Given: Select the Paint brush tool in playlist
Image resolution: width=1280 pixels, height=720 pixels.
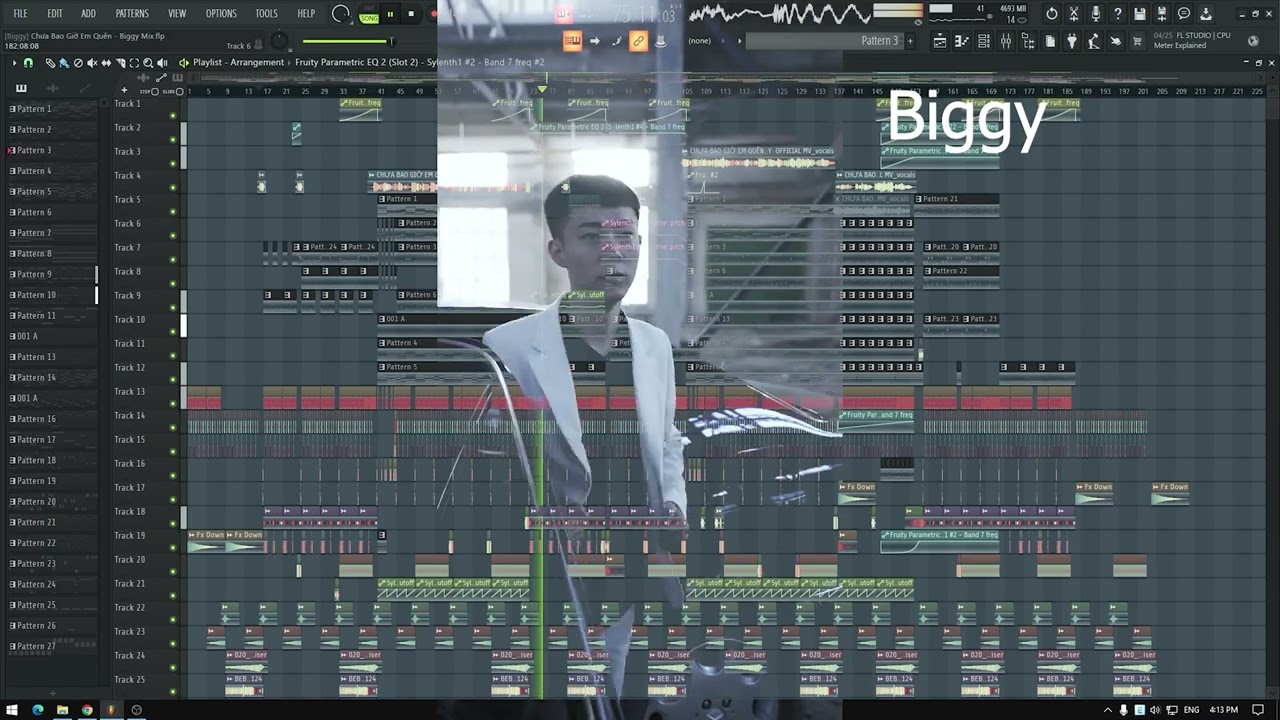Looking at the screenshot, I should pos(64,63).
